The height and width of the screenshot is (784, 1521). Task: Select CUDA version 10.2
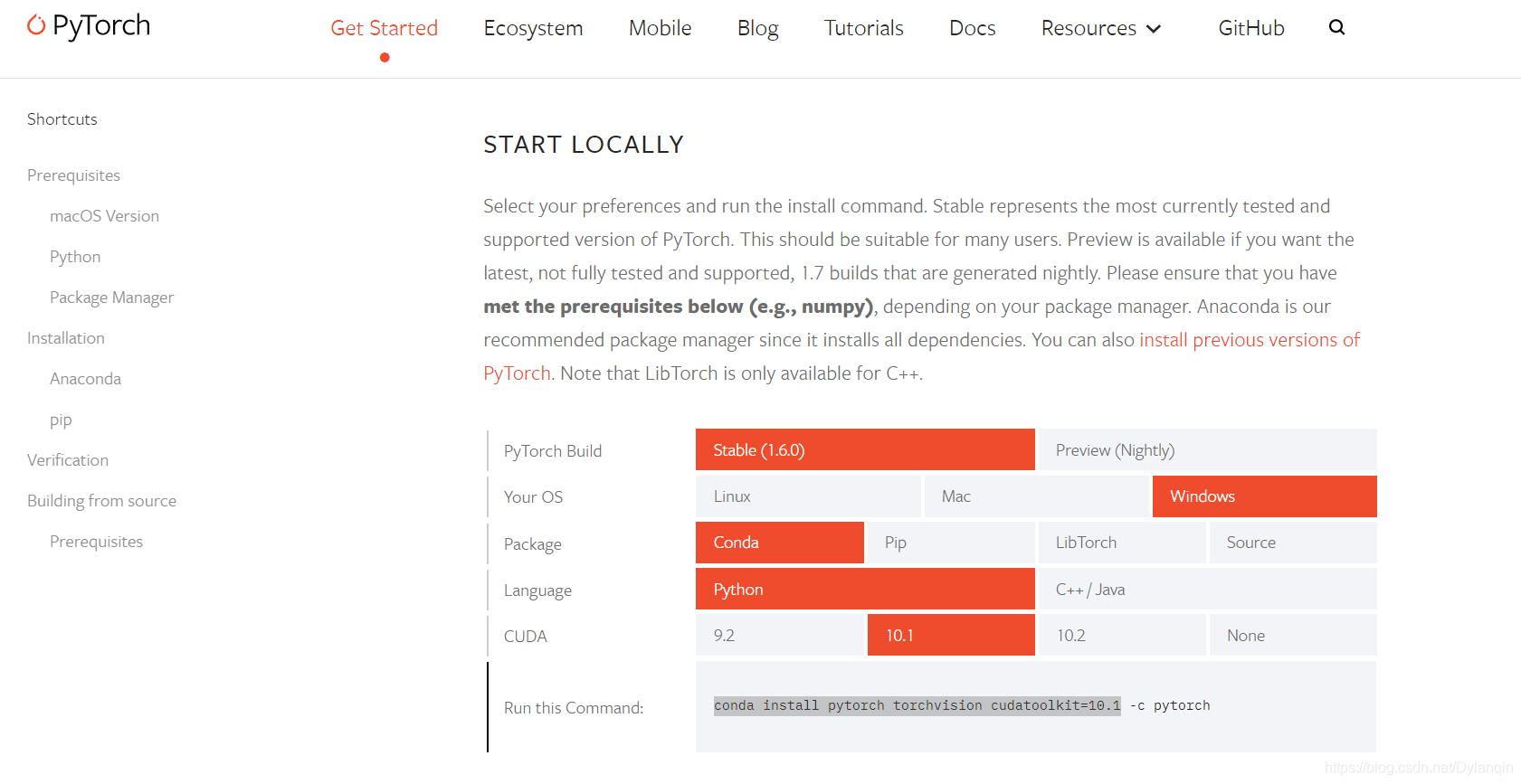[1122, 635]
